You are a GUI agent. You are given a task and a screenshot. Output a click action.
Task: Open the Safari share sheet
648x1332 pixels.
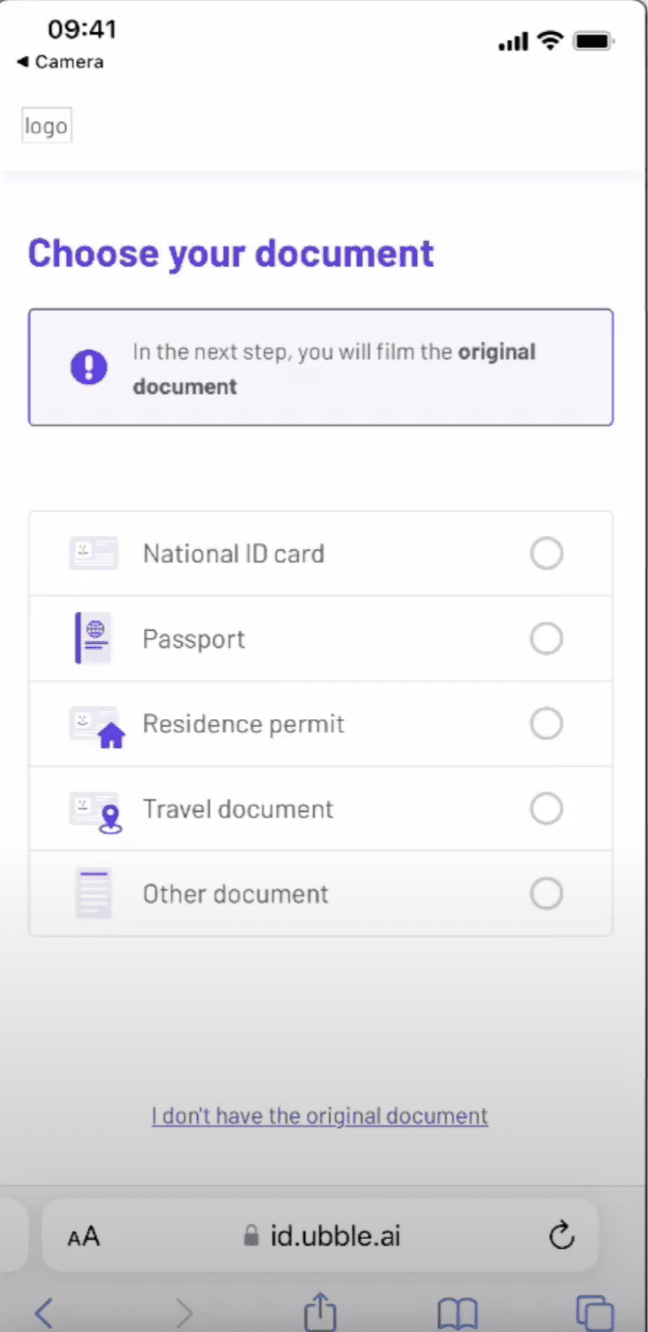click(320, 1311)
